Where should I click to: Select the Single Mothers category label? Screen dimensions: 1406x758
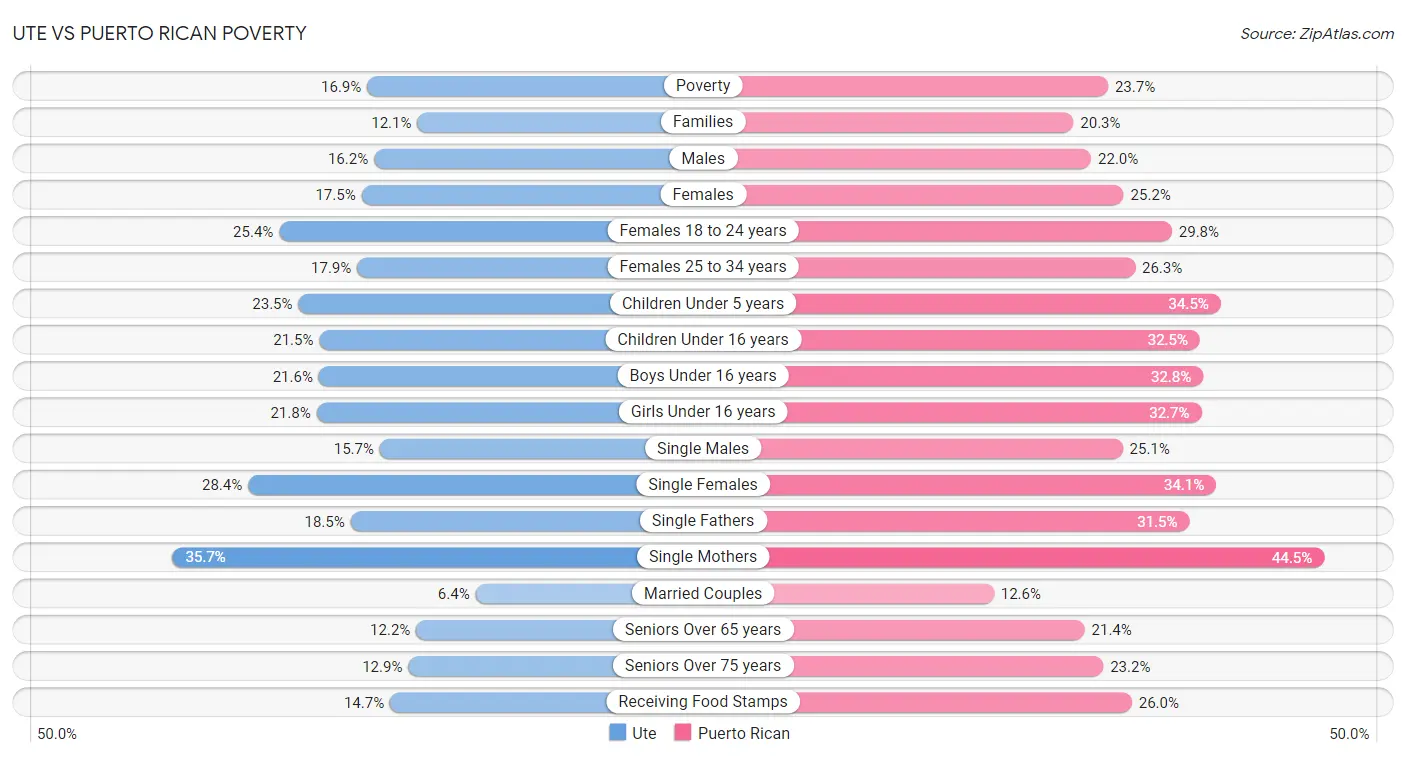703,557
